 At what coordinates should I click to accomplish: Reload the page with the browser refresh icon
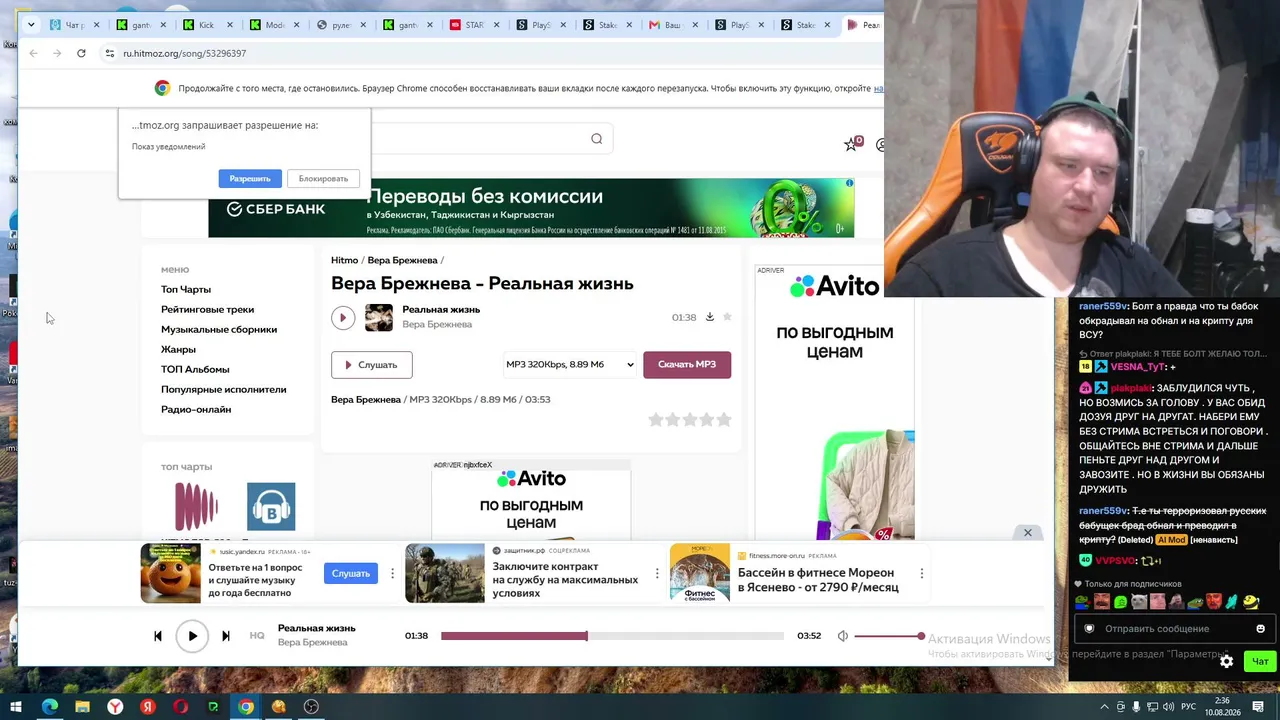pyautogui.click(x=81, y=53)
